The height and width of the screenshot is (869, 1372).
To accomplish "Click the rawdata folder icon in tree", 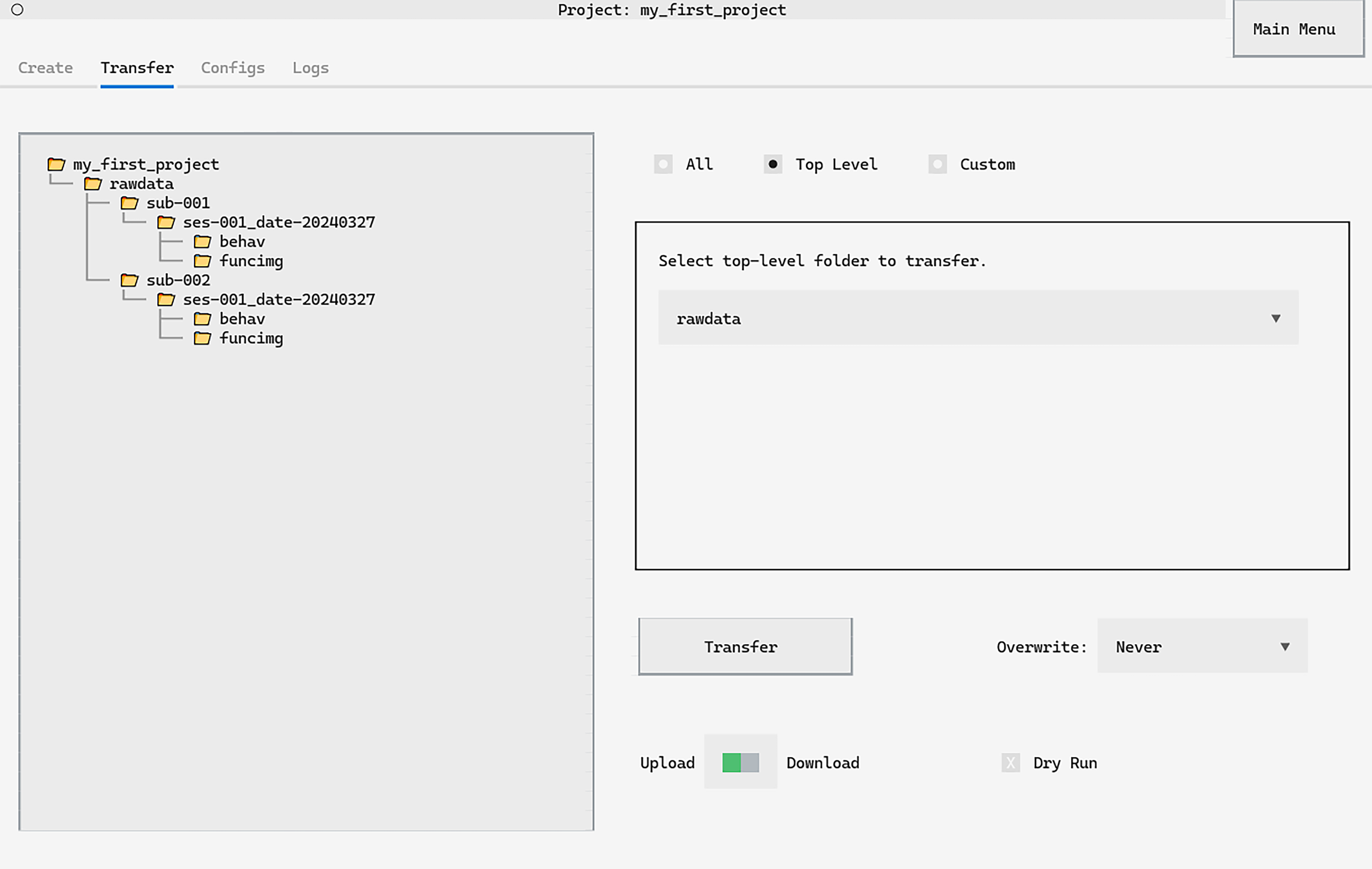I will coord(93,183).
